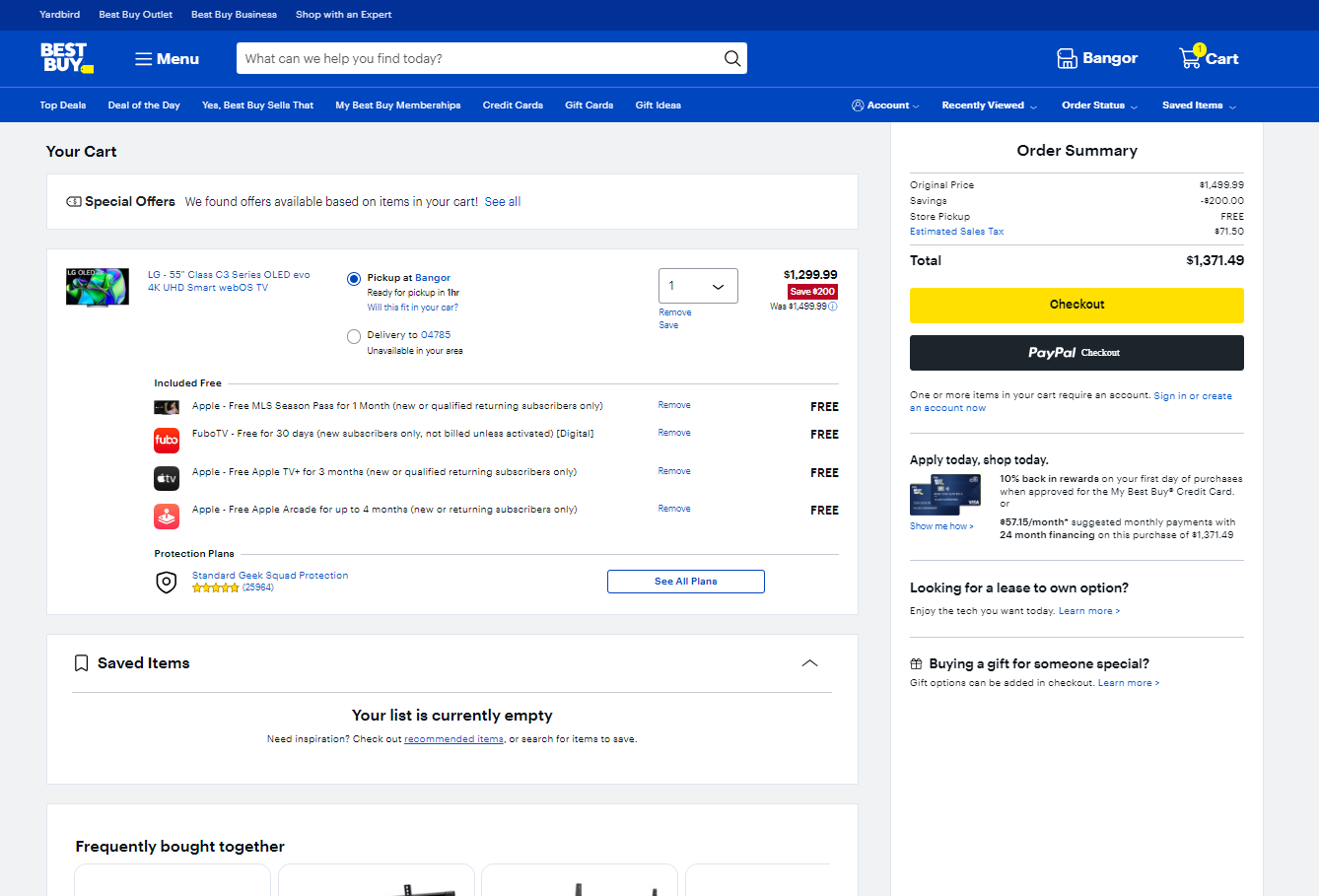This screenshot has height=896, width=1319.
Task: Click the PayPal Checkout button
Action: pos(1076,353)
